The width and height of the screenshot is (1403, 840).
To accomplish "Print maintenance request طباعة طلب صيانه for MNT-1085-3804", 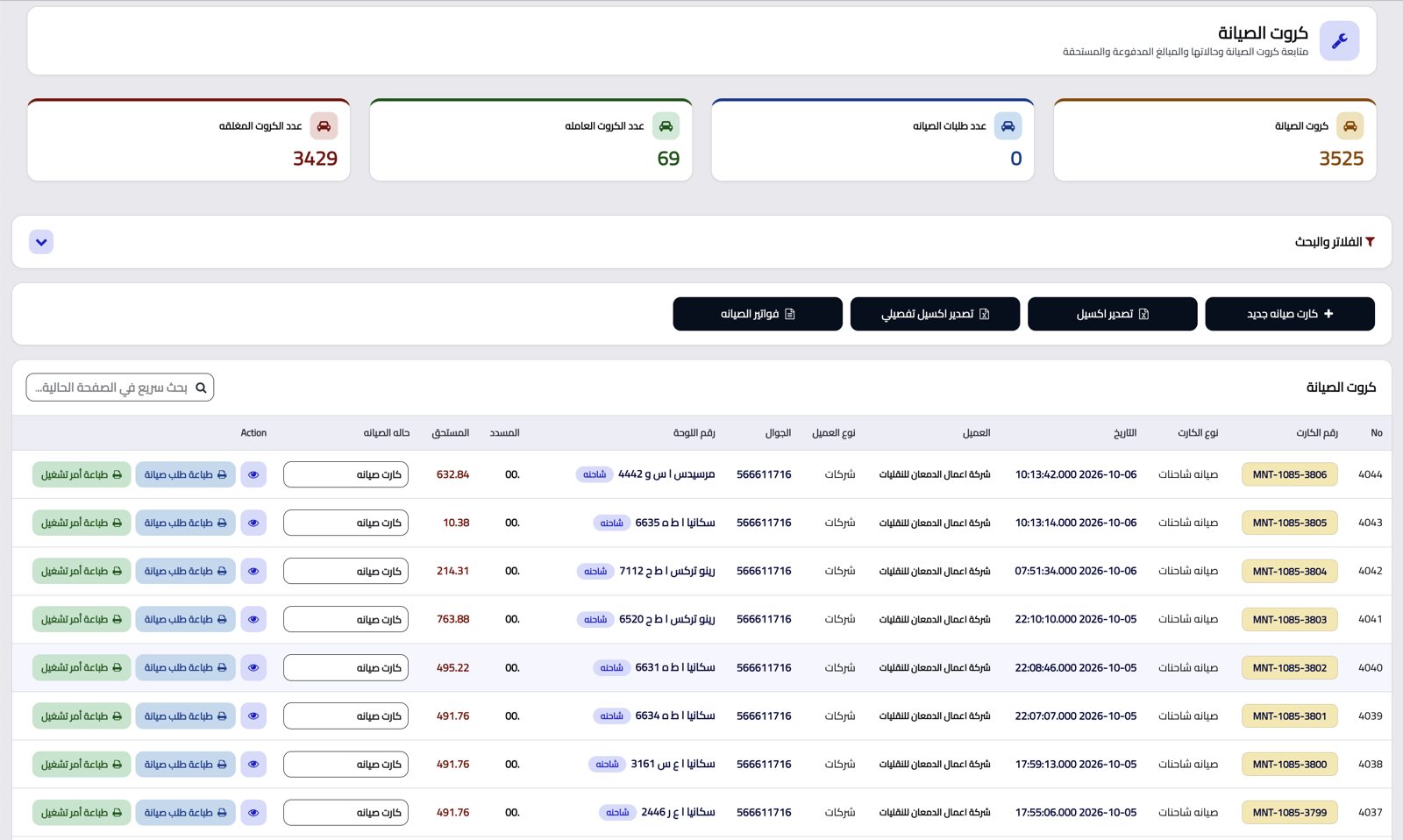I will pos(186,571).
